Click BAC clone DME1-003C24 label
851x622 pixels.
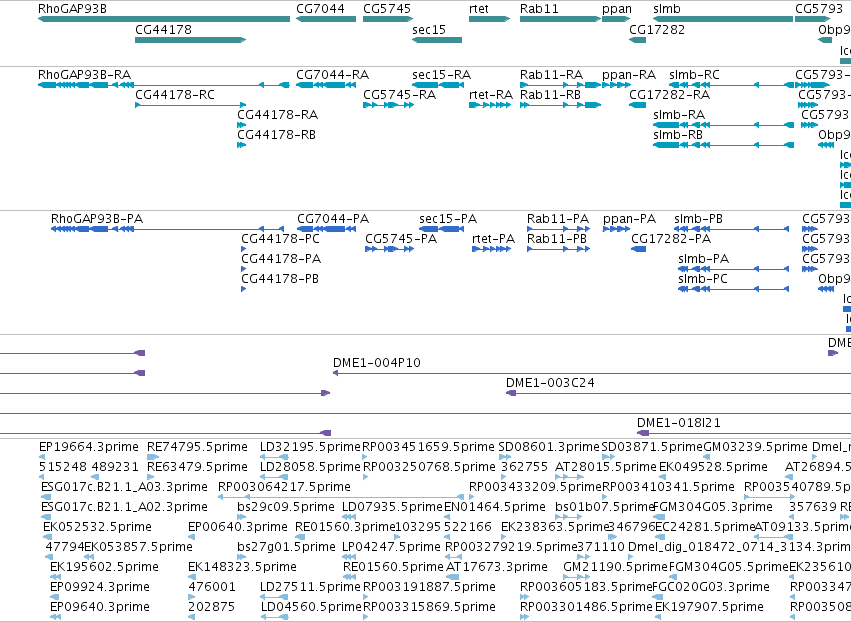click(x=550, y=383)
